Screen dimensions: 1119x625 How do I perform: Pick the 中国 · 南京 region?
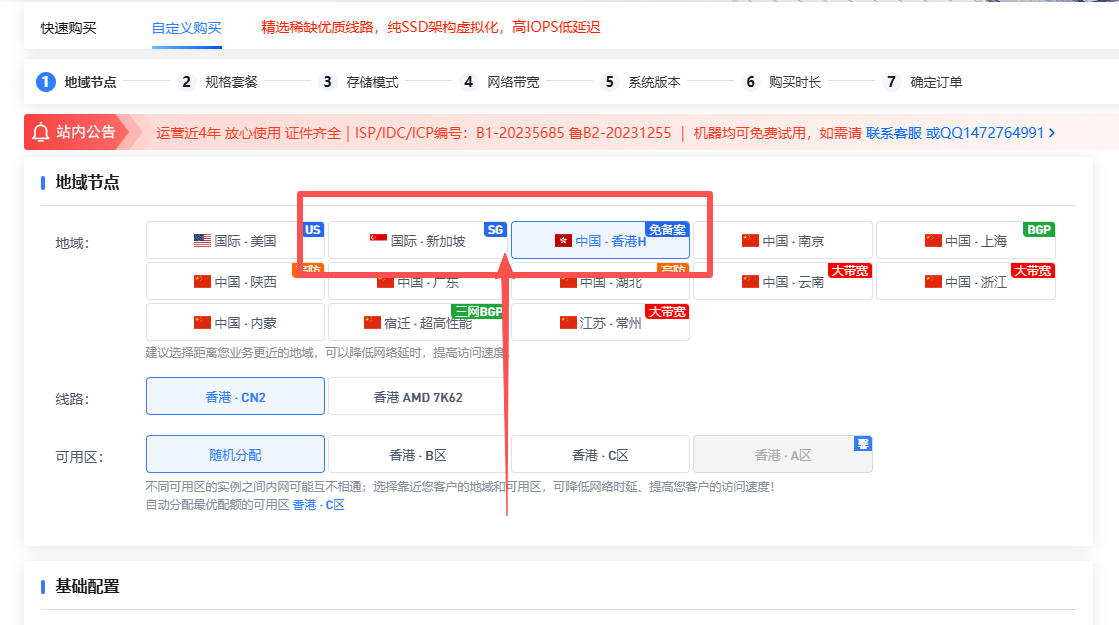783,241
